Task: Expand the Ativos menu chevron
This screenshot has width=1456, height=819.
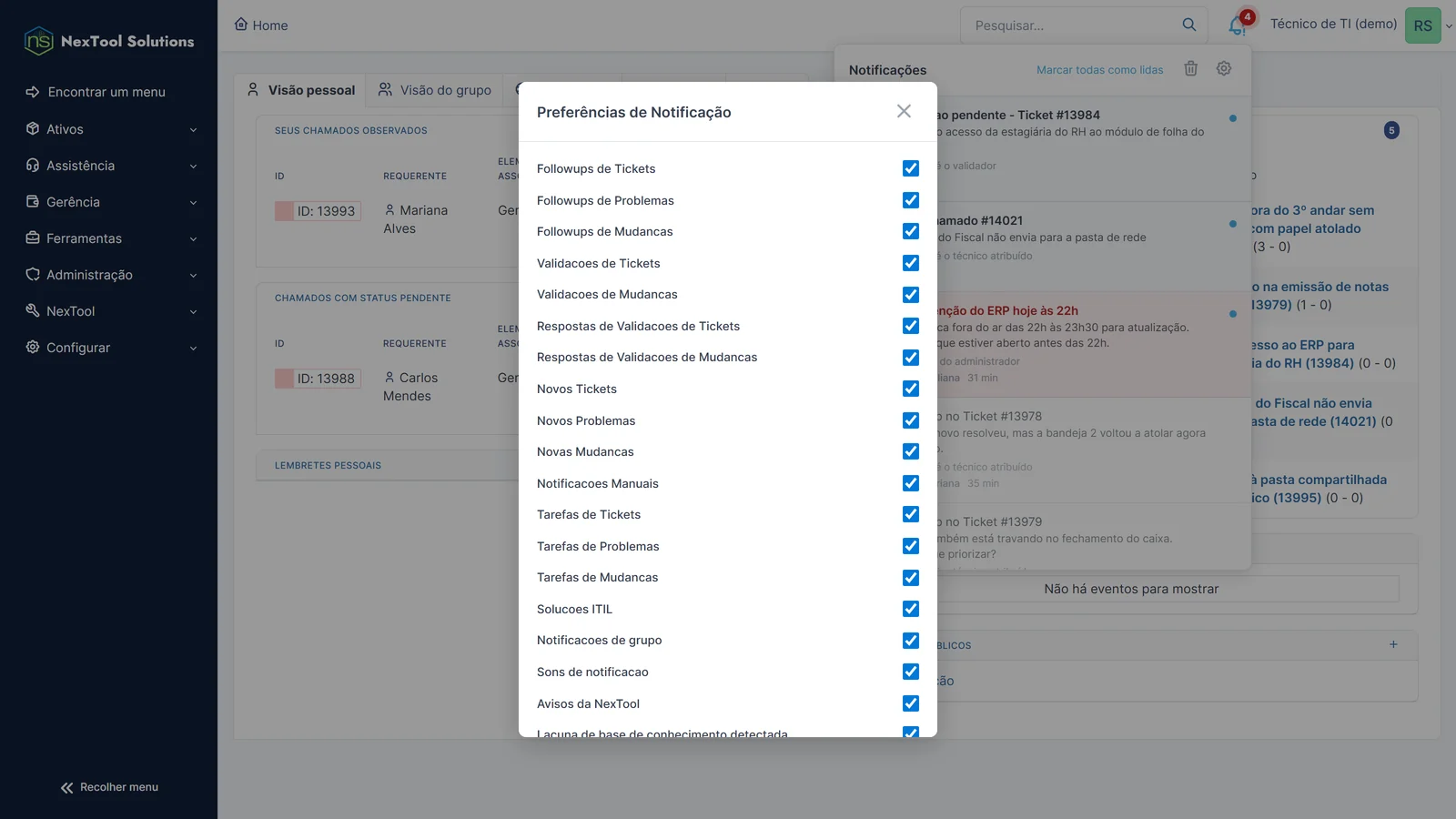Action: [x=193, y=130]
